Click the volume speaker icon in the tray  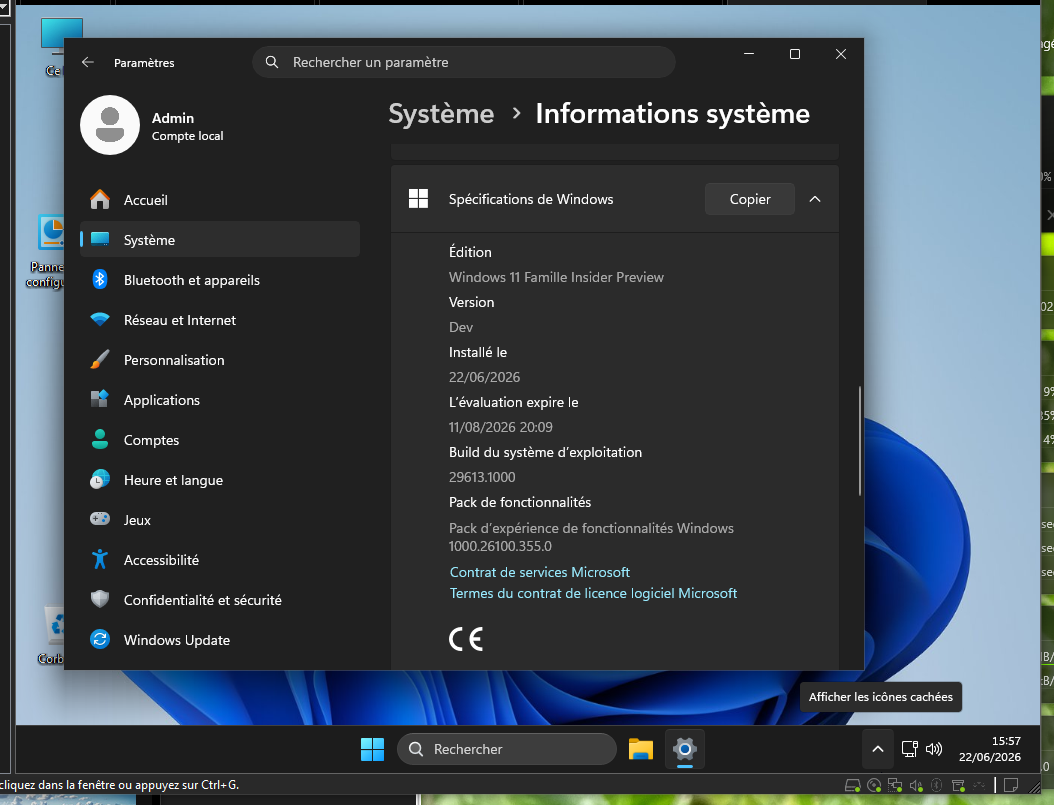click(934, 749)
